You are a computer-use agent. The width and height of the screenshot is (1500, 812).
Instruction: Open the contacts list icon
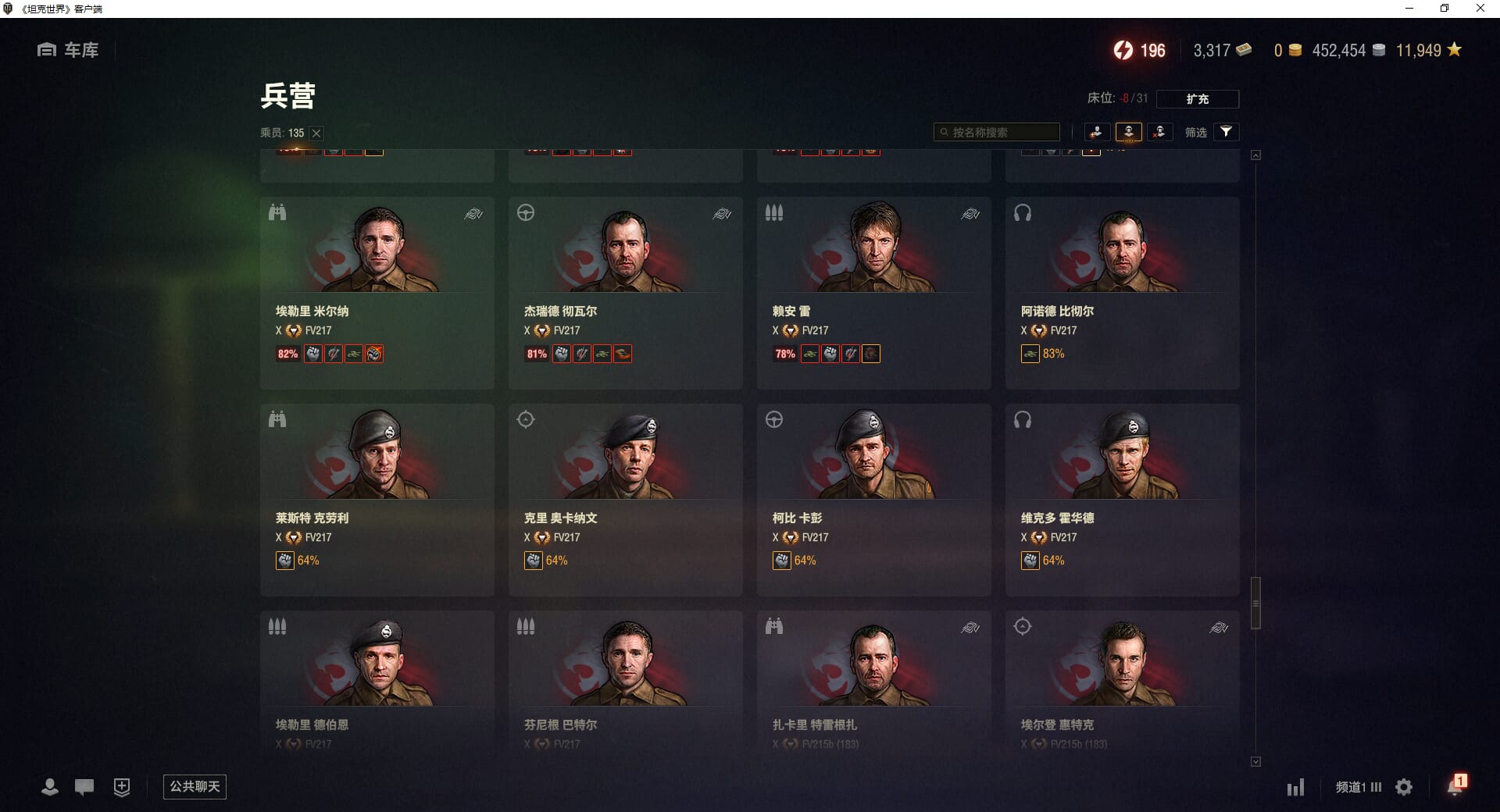tap(50, 787)
